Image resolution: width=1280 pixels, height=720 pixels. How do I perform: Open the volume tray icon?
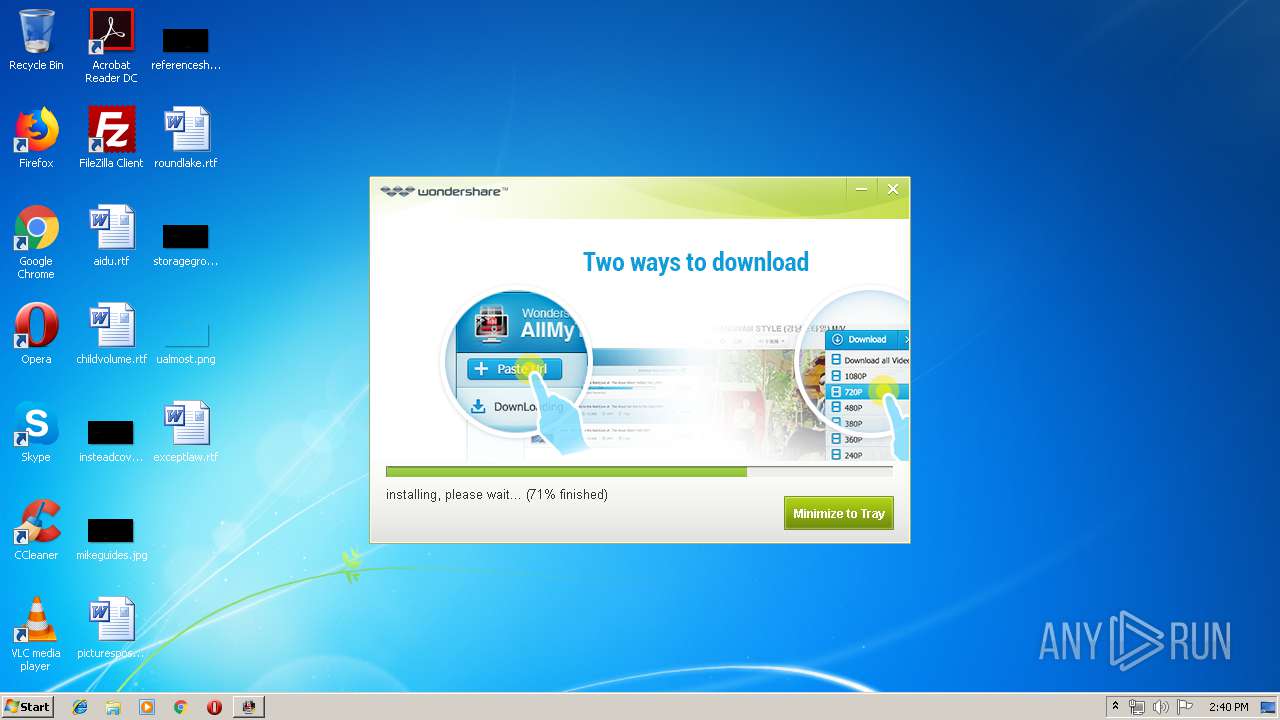(x=1161, y=707)
